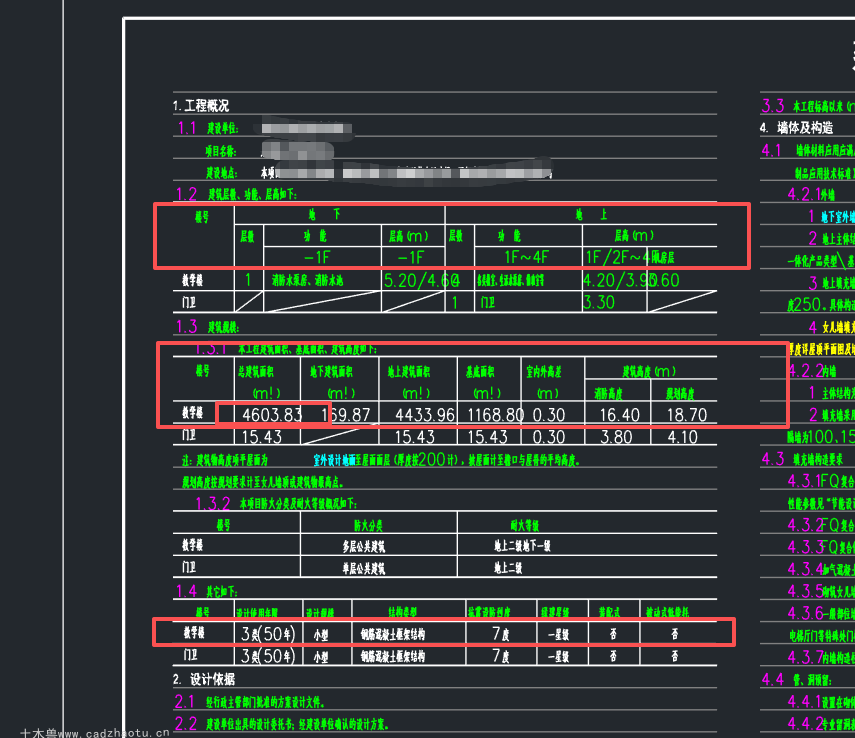Click the "1F~4F" table cell
The image size is (855, 738).
click(526, 257)
